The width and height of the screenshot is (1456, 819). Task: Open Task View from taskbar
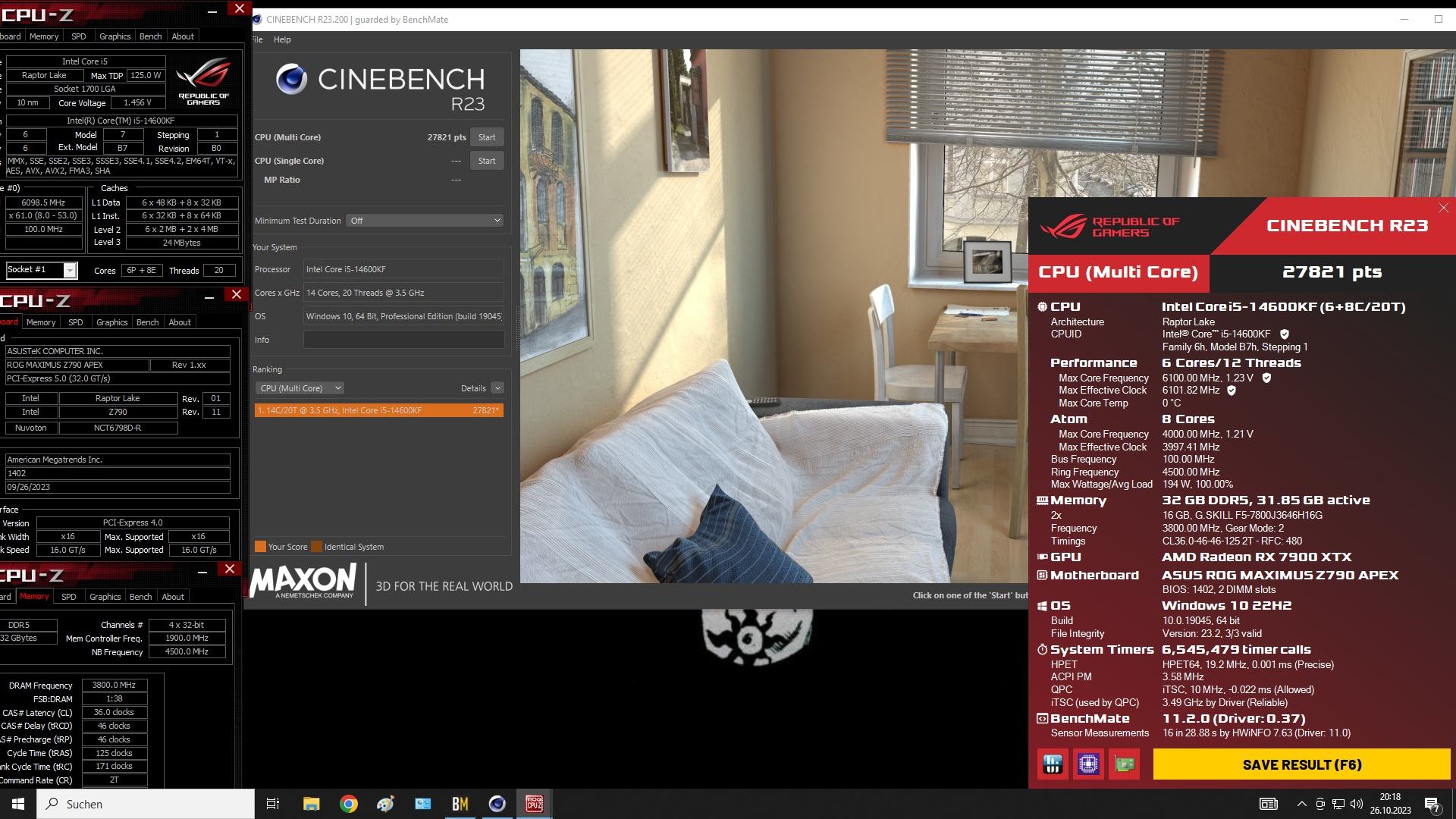tap(273, 804)
